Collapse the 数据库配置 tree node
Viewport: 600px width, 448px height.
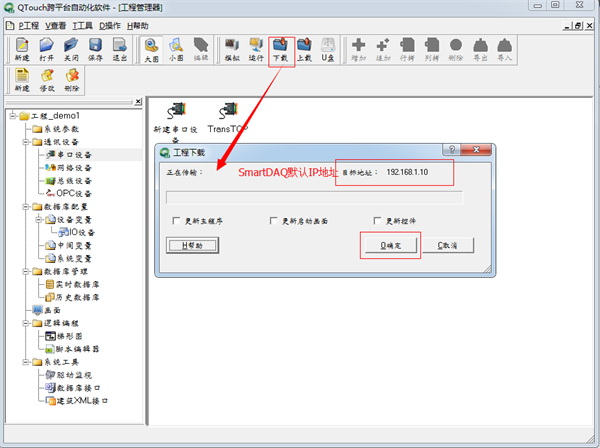click(24, 206)
